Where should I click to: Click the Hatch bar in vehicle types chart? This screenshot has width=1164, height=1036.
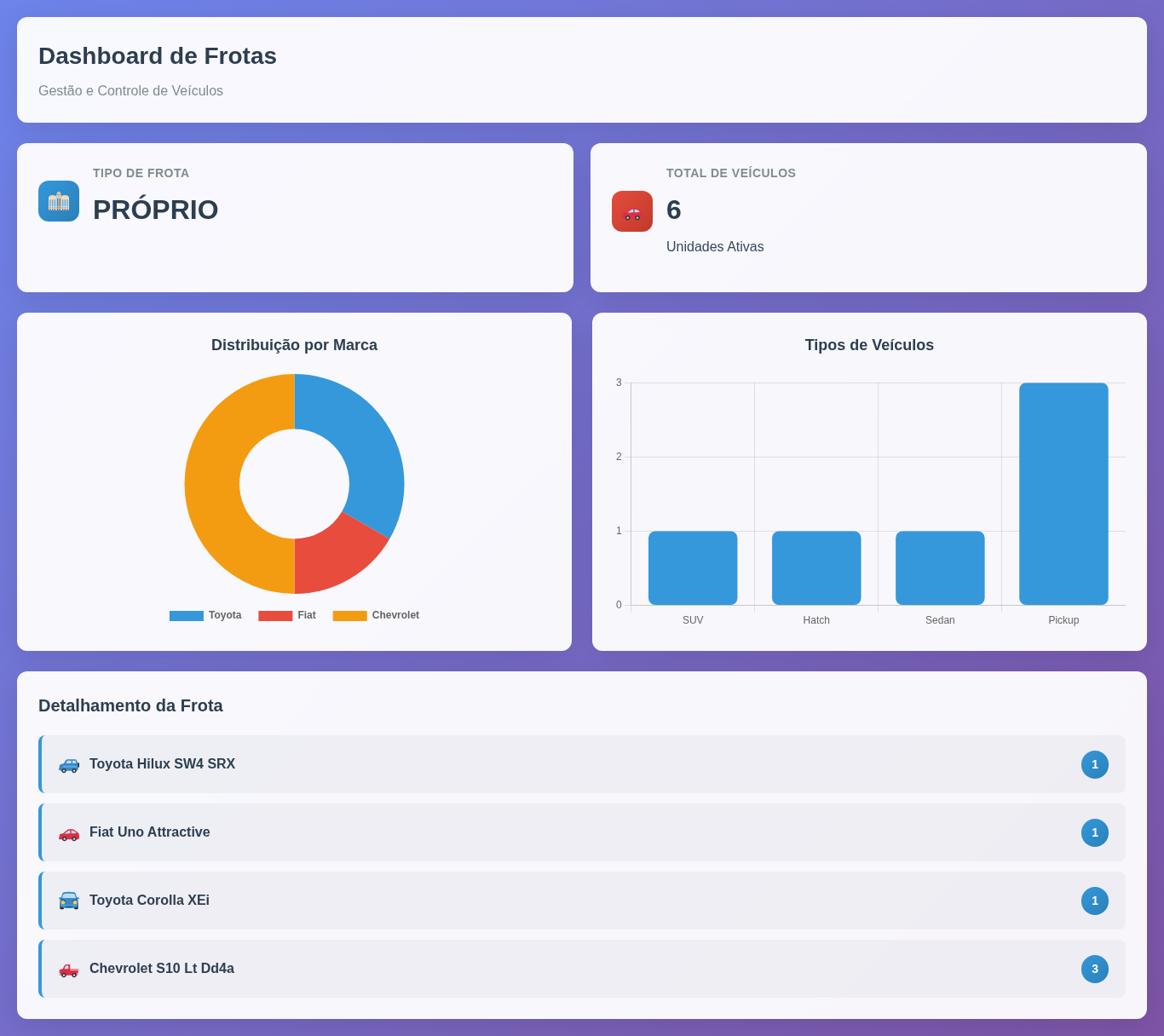coord(816,568)
